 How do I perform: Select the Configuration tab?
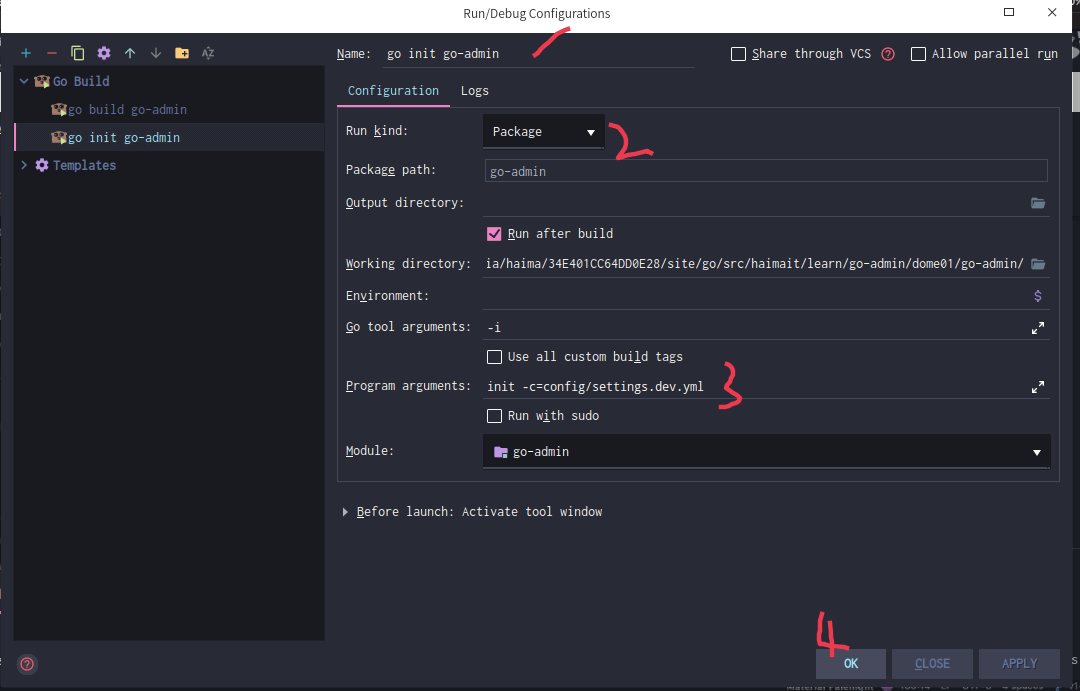point(393,91)
